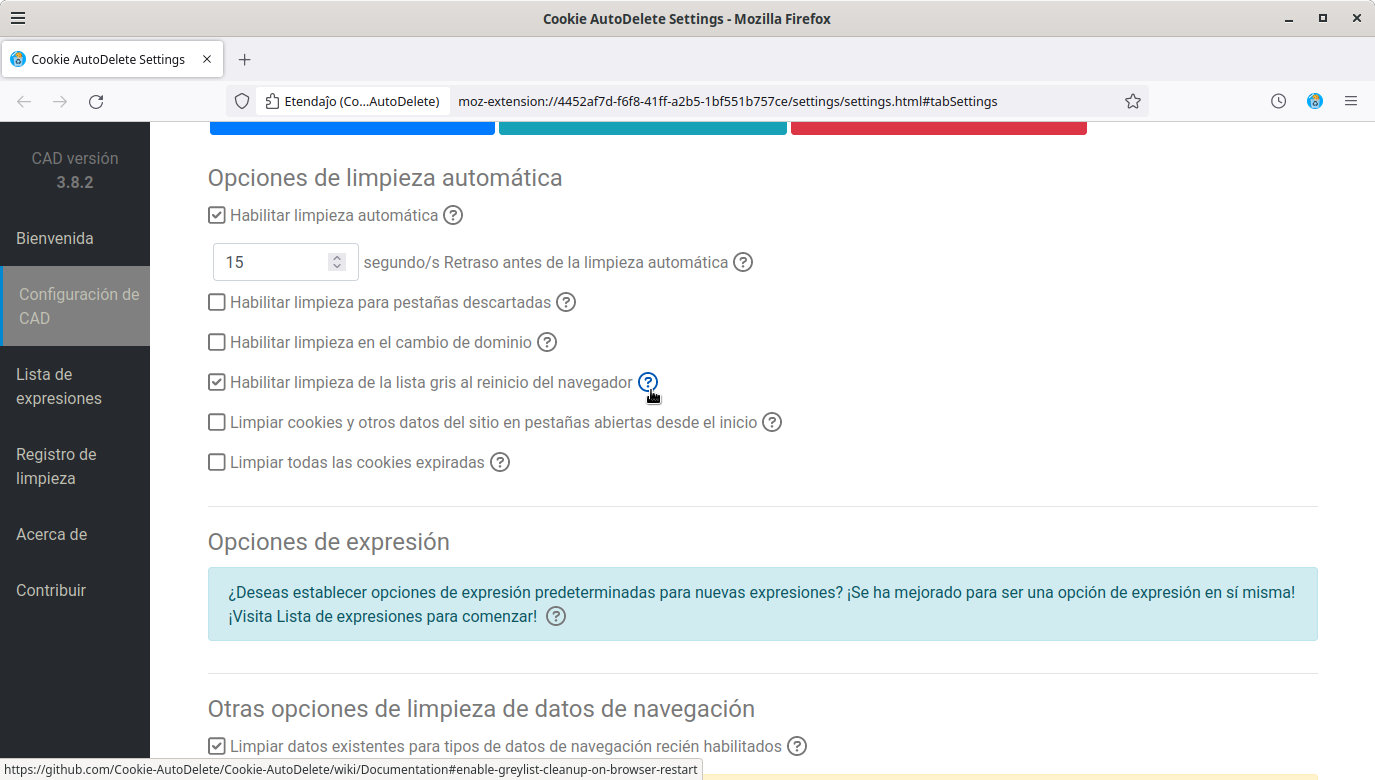
Task: Go to Acerca de section
Action: coord(52,534)
